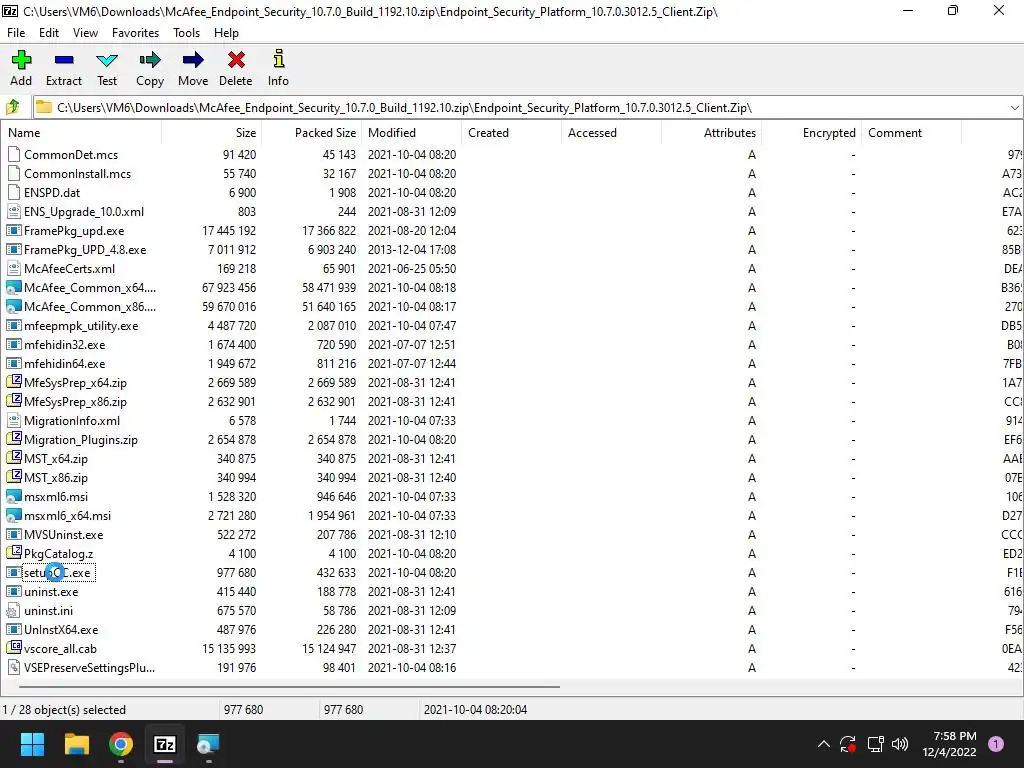This screenshot has width=1024, height=768.
Task: Open Windows Start menu
Action: tap(32, 744)
